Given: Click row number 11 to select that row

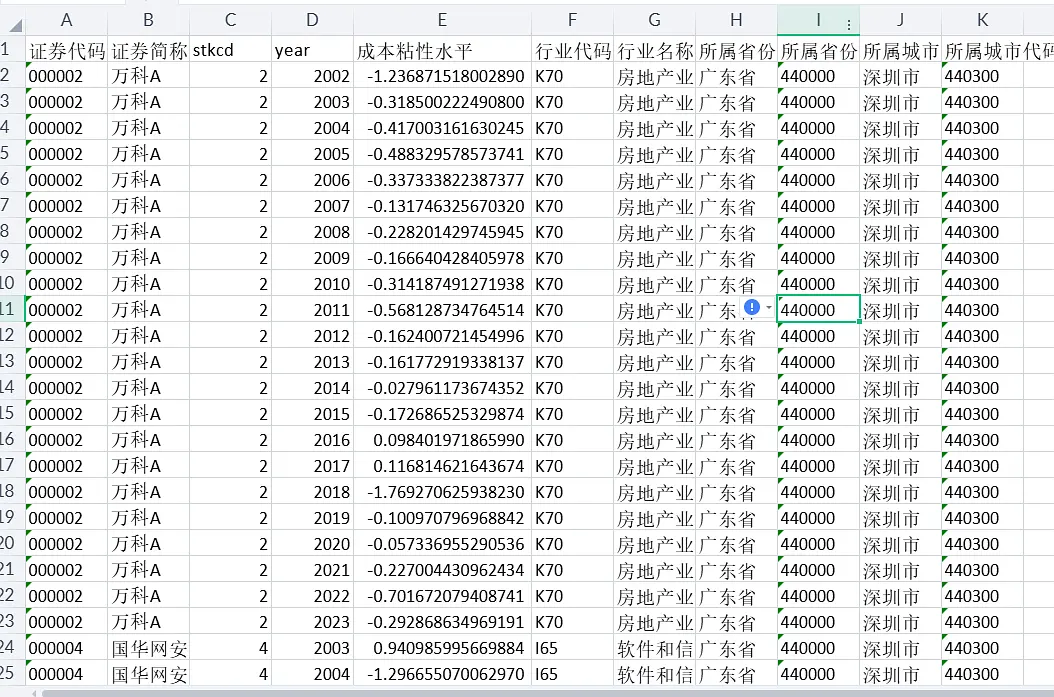Looking at the screenshot, I should tap(14, 309).
